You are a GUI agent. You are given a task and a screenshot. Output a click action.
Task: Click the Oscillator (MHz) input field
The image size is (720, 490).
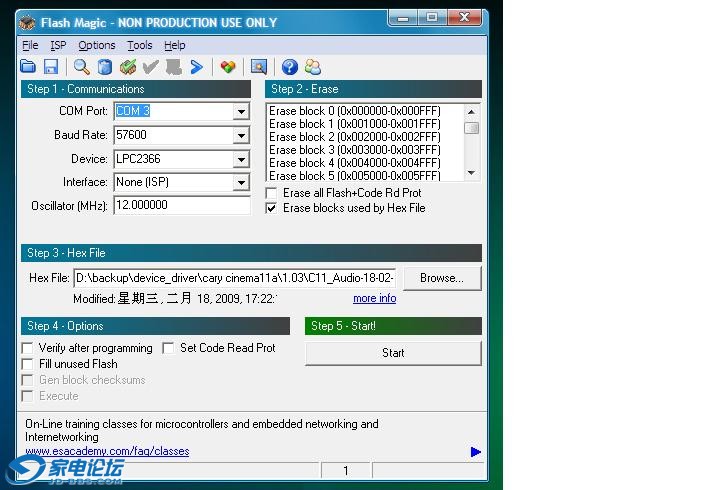pyautogui.click(x=182, y=205)
